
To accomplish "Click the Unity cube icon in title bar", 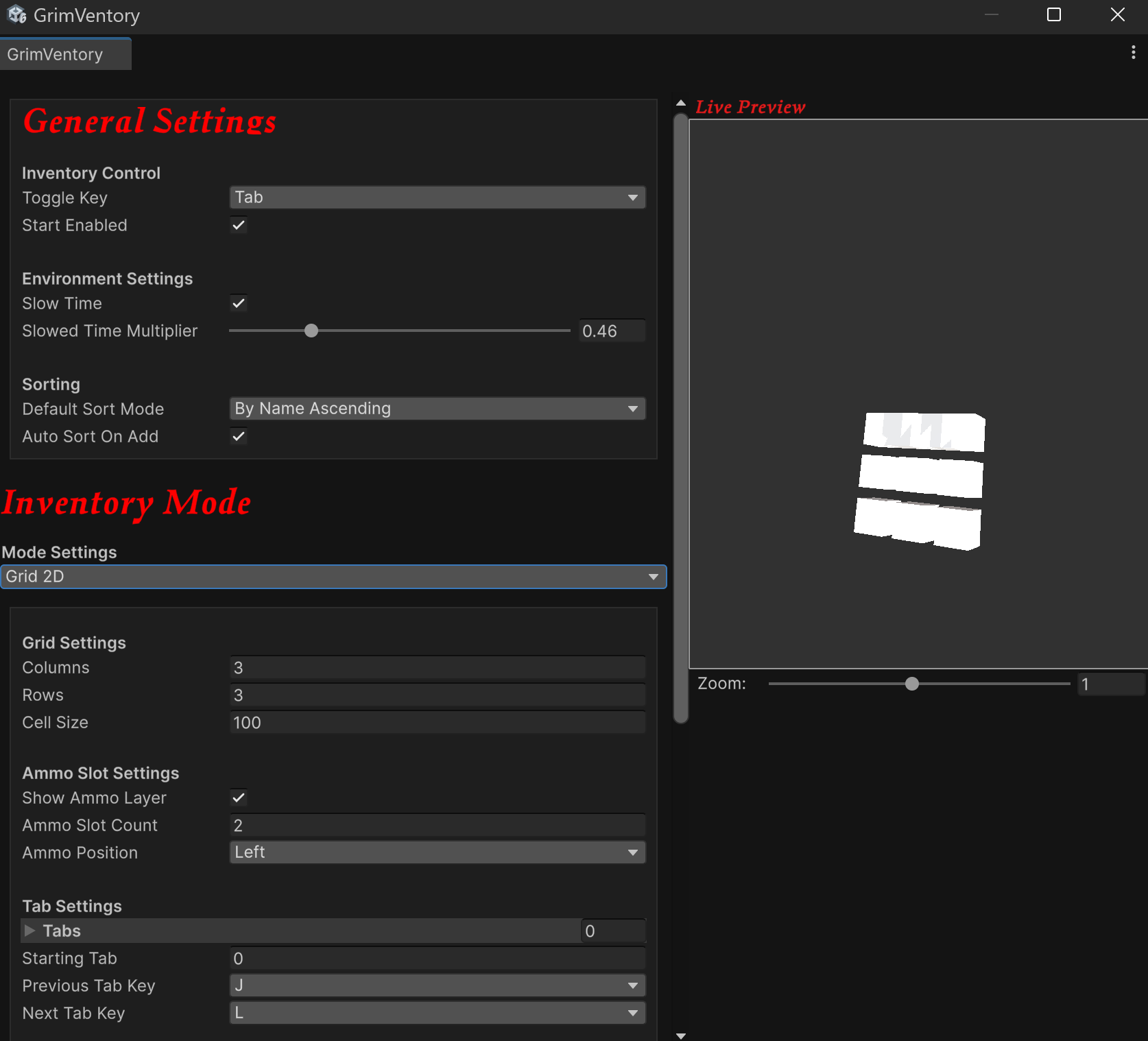I will click(16, 14).
